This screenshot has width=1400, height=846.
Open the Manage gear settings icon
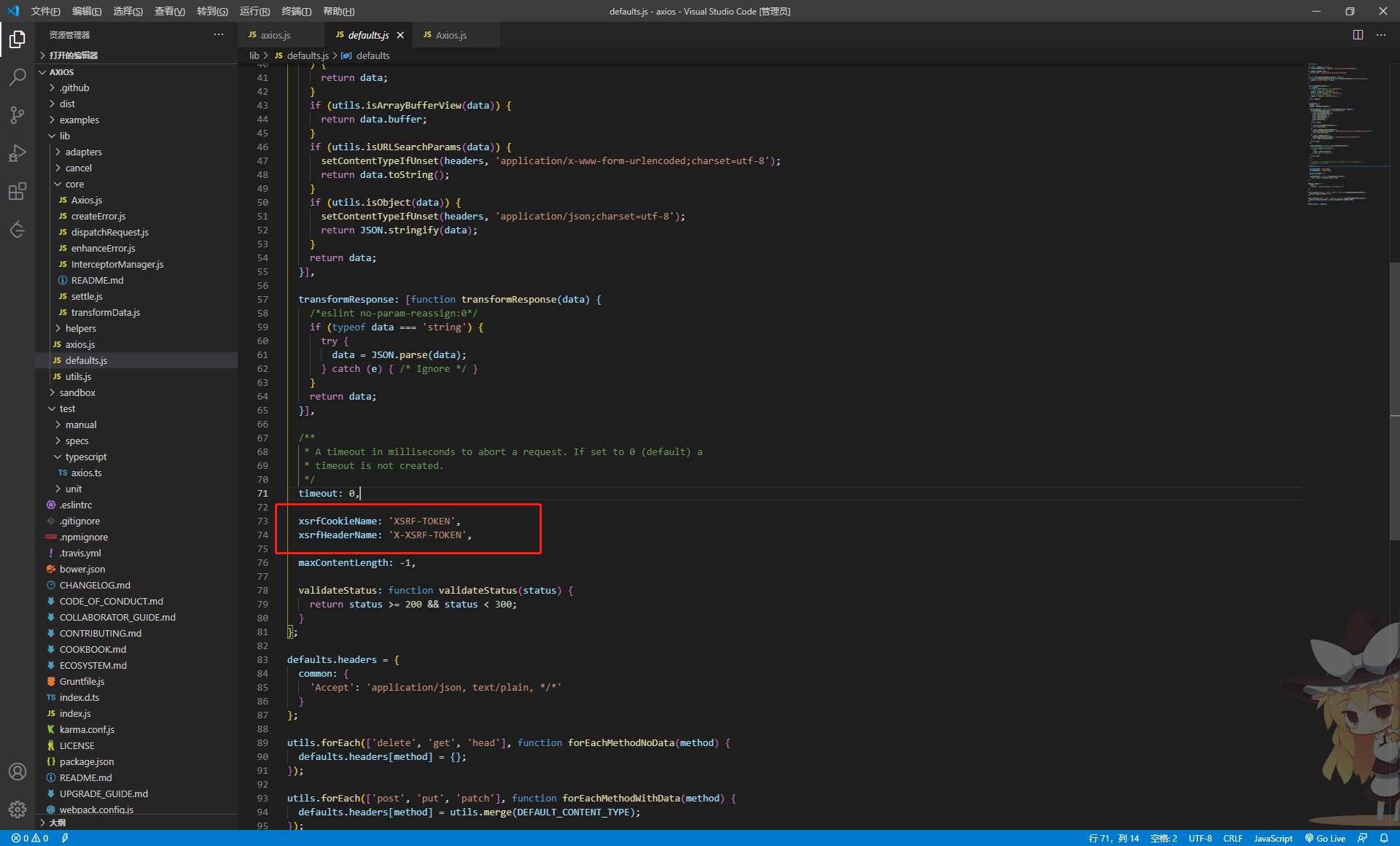[x=17, y=809]
